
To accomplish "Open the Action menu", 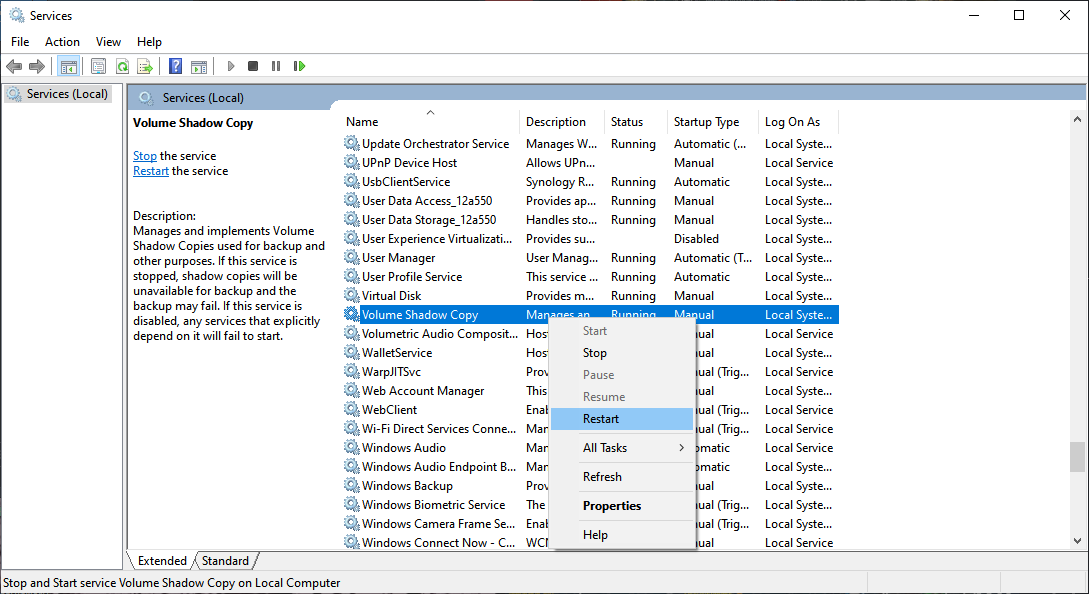I will 62,41.
